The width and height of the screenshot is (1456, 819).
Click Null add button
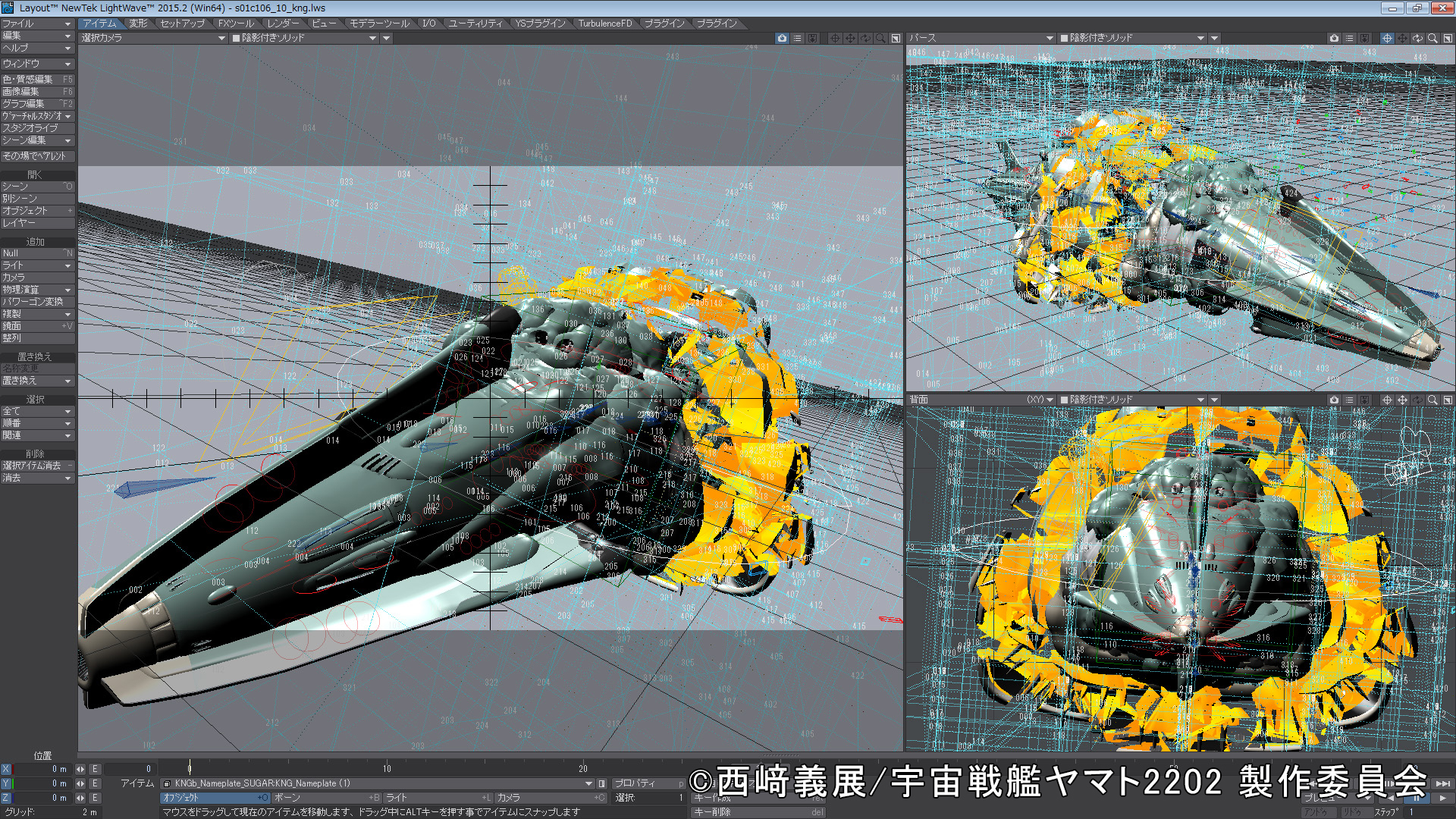(36, 253)
